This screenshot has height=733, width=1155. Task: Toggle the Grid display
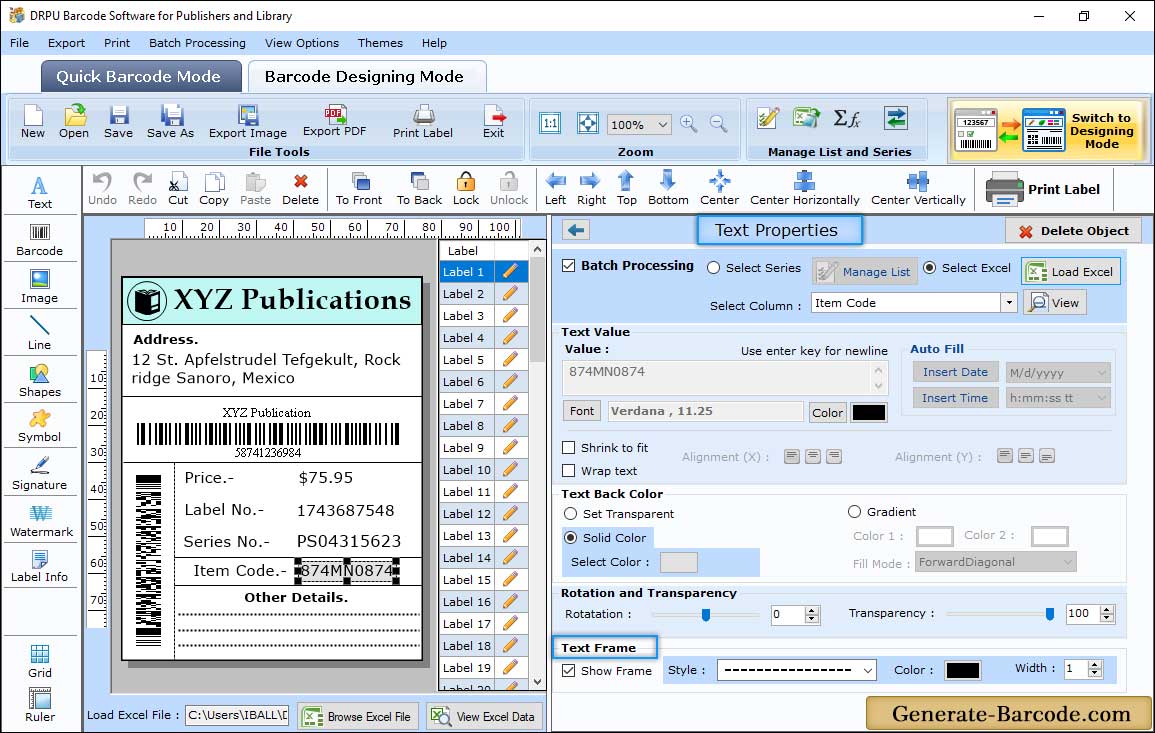click(40, 661)
